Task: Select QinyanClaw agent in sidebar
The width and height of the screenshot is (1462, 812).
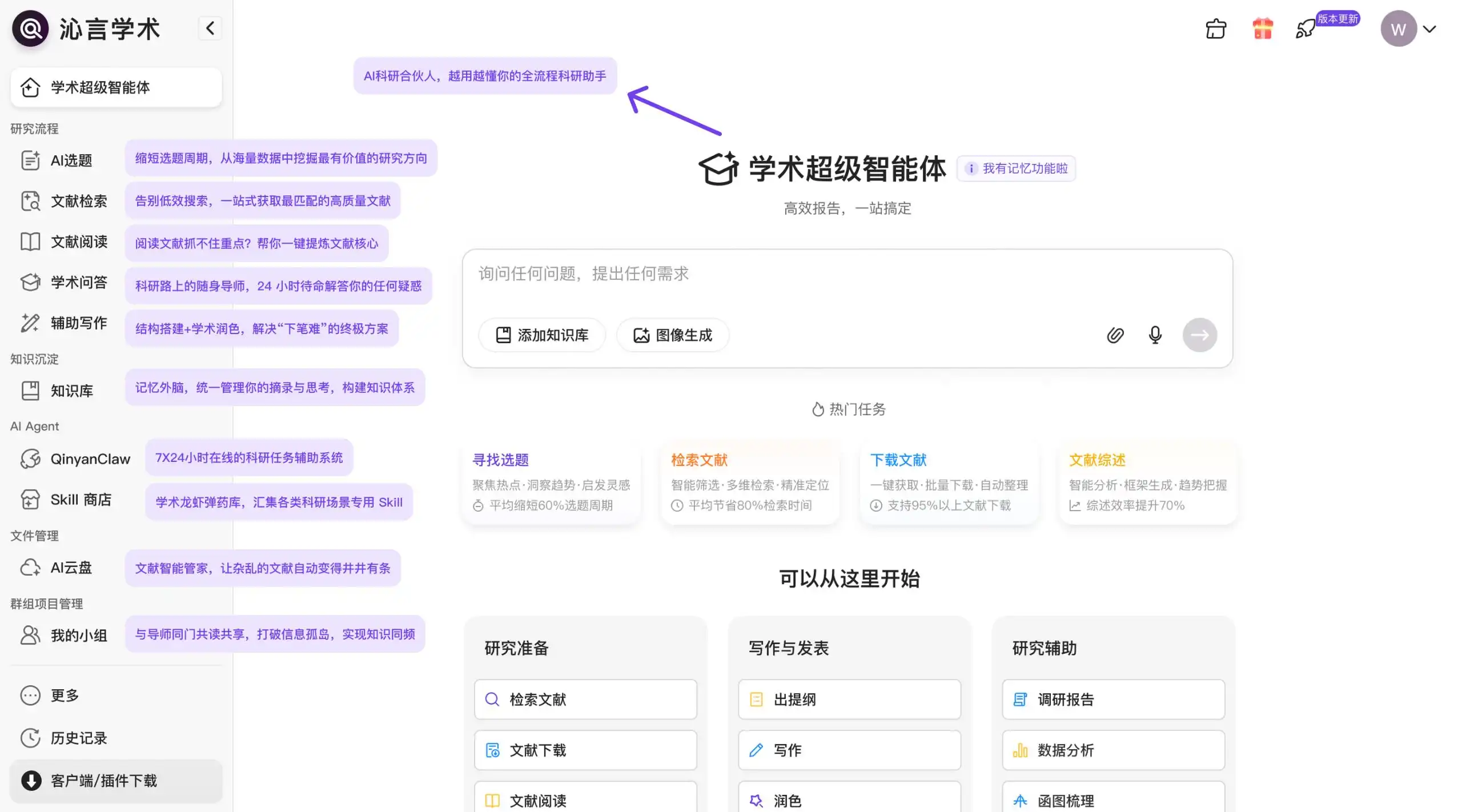Action: (x=90, y=459)
